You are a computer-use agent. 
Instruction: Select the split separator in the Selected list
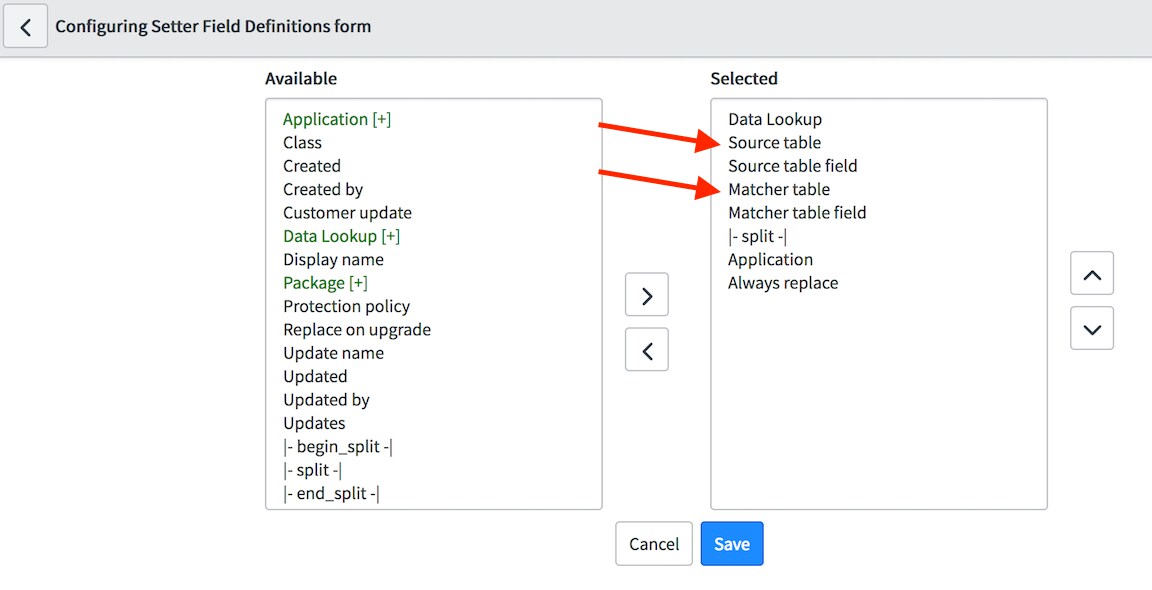point(757,237)
